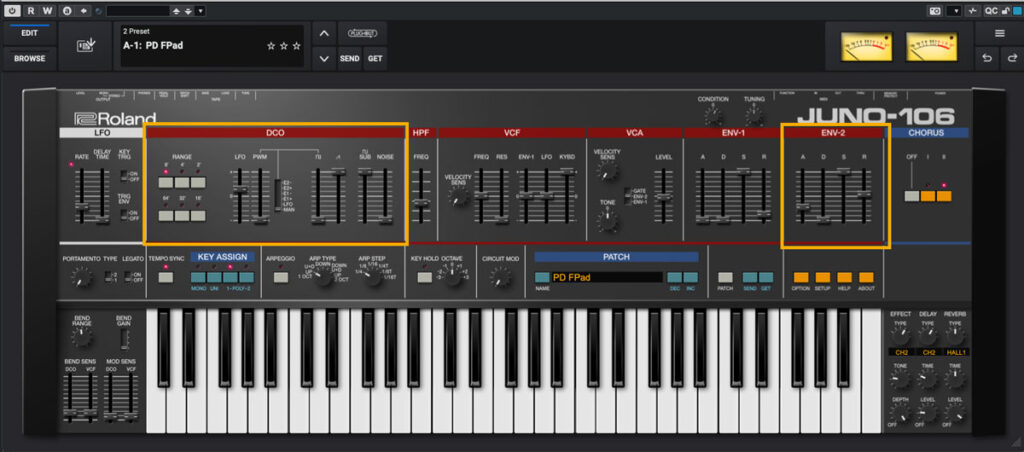Select next preset with down chevron

coord(324,58)
